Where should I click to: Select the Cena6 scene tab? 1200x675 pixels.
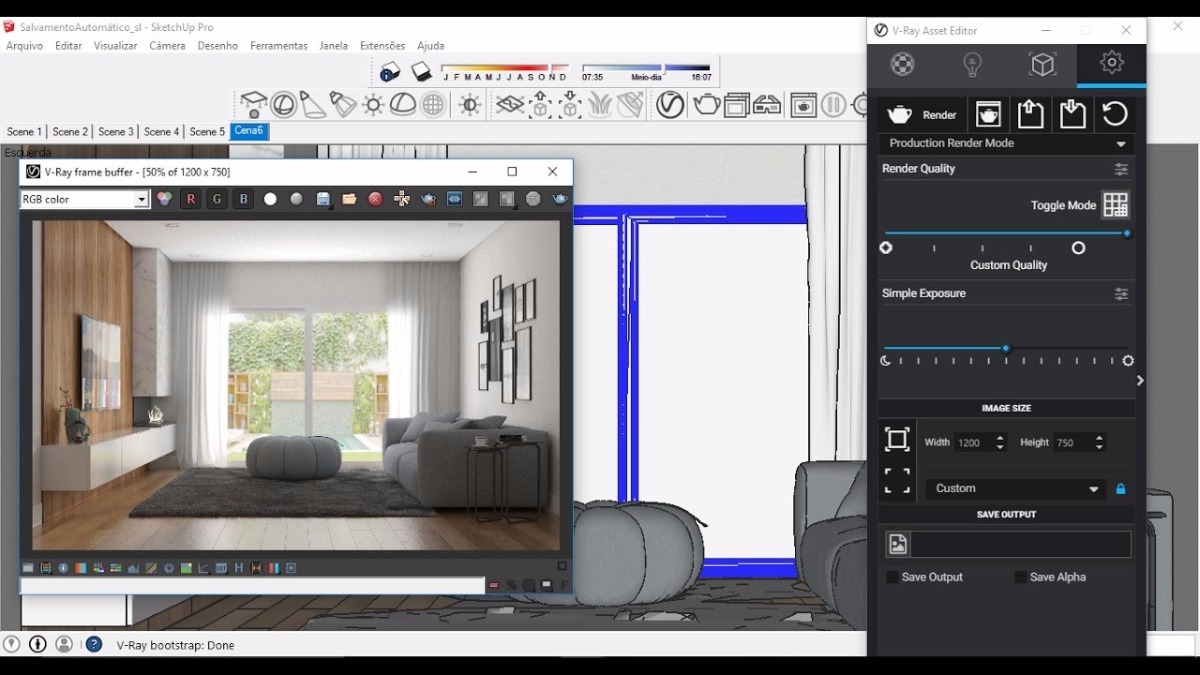click(249, 131)
